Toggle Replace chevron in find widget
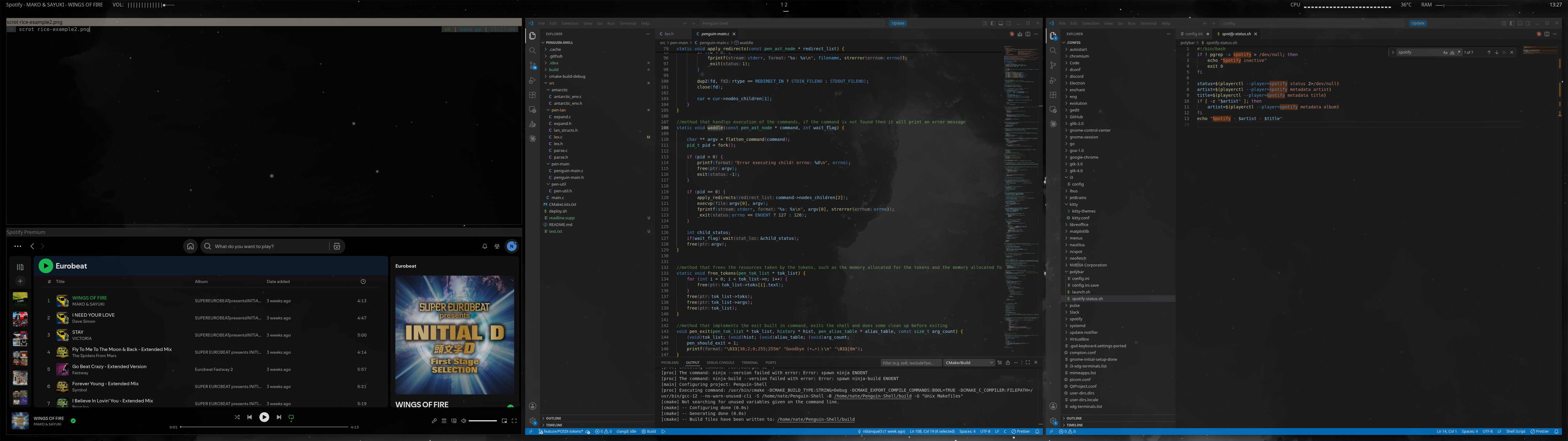The width and height of the screenshot is (1568, 441). click(x=1393, y=52)
